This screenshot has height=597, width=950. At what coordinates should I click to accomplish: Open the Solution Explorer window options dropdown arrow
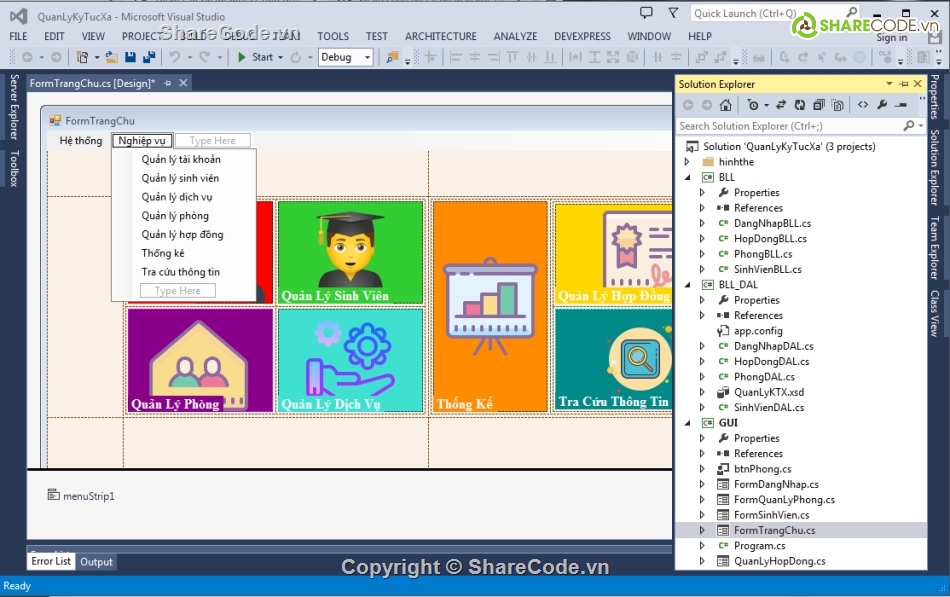889,84
